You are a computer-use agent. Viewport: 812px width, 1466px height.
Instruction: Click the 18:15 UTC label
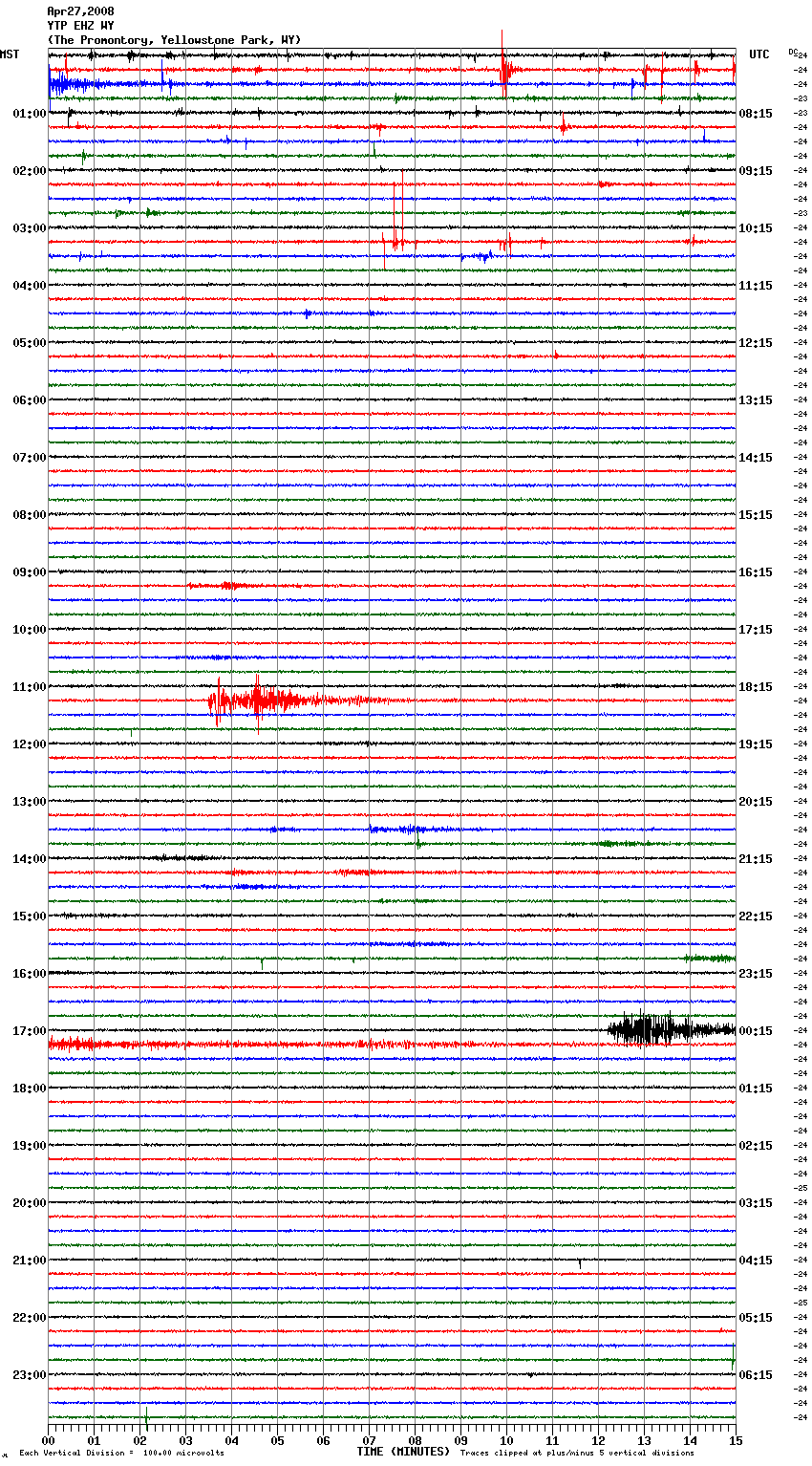(756, 687)
